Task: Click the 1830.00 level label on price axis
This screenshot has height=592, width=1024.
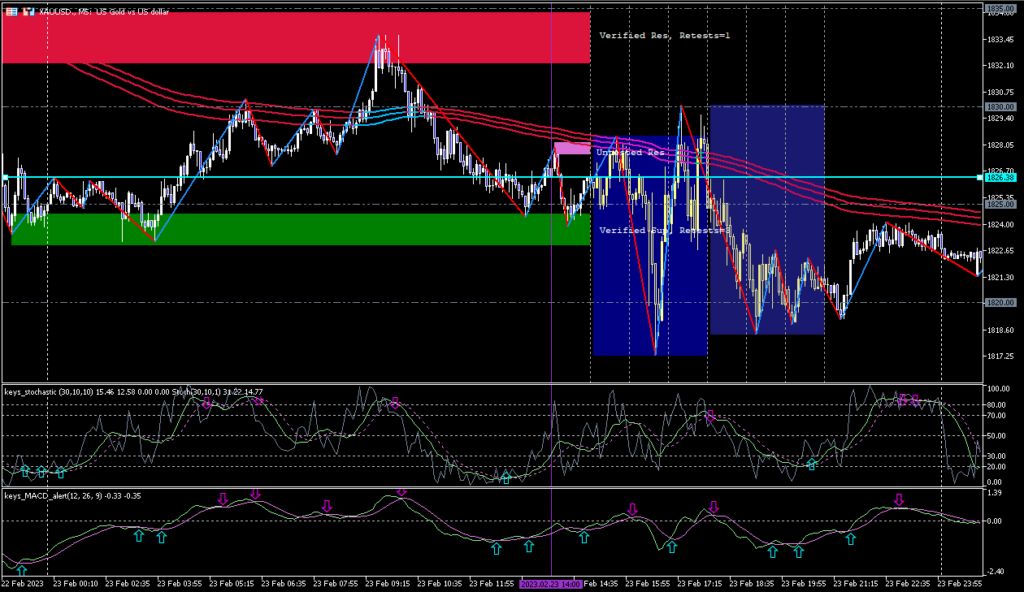Action: 1000,106
